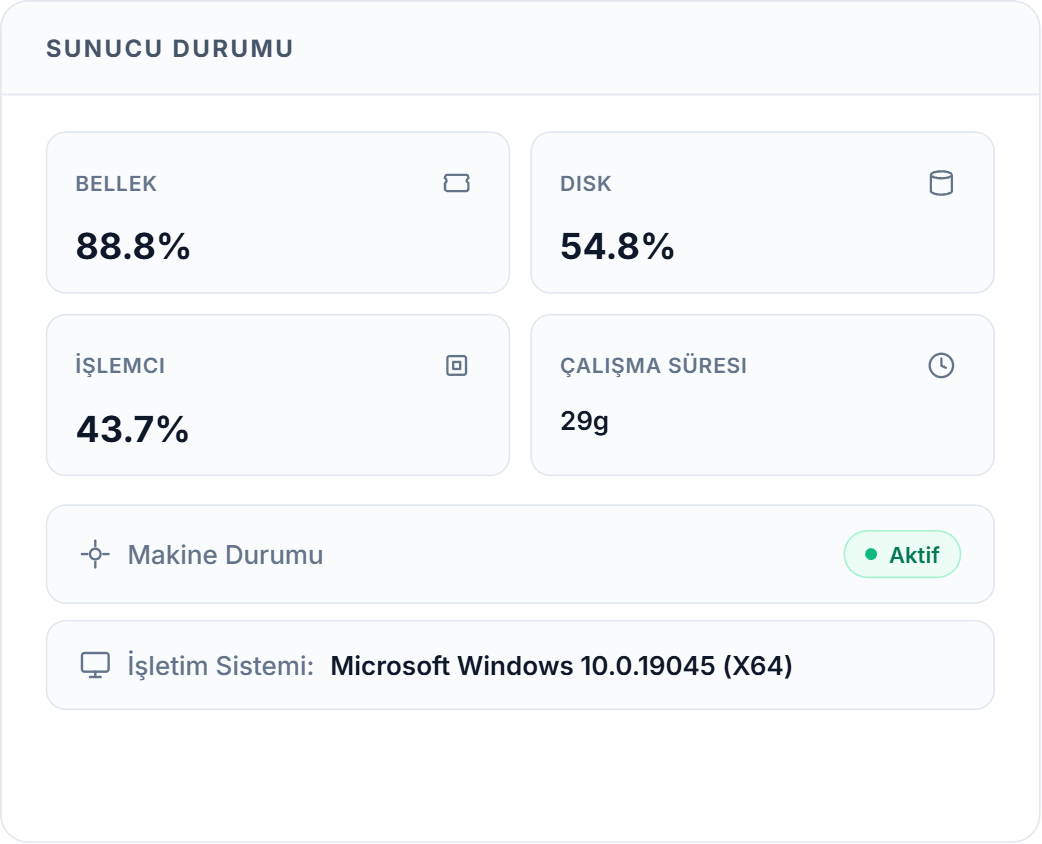This screenshot has width=1042, height=844.
Task: Select Microsoft Windows 10.0.19045 (X64) text
Action: point(562,666)
